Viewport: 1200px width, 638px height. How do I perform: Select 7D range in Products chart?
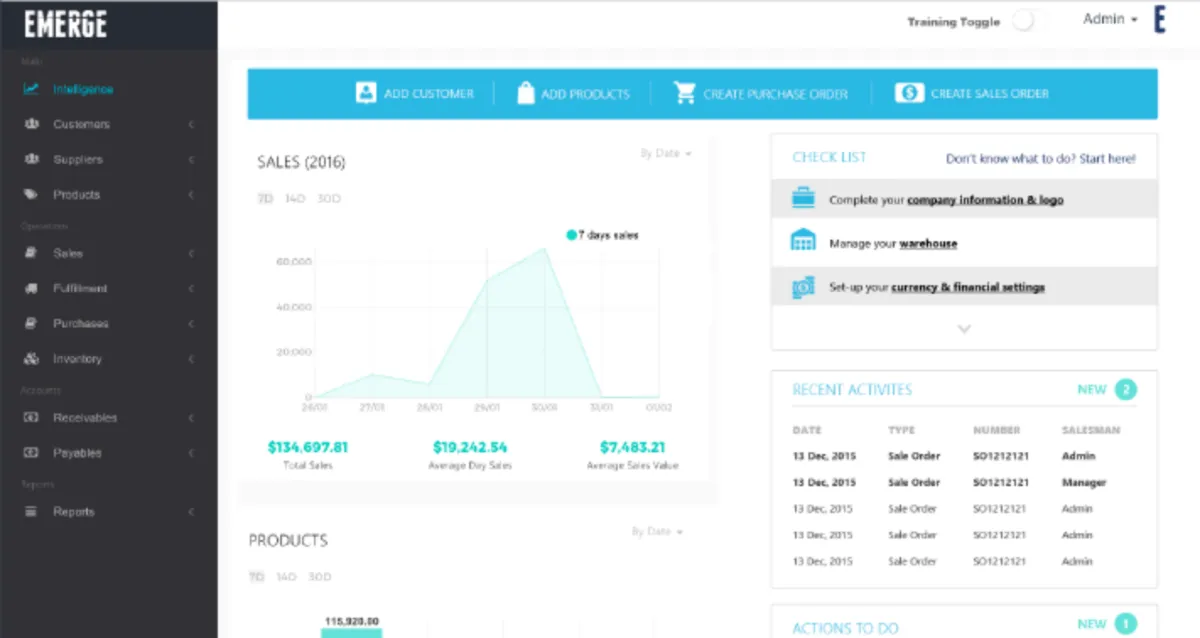tap(256, 576)
